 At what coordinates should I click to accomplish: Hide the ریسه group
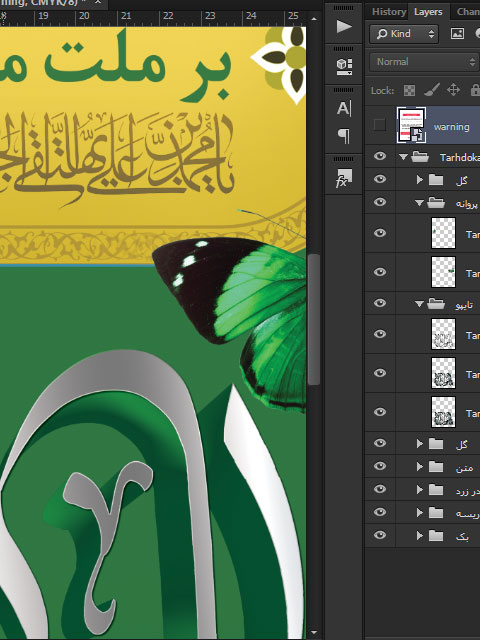[380, 512]
